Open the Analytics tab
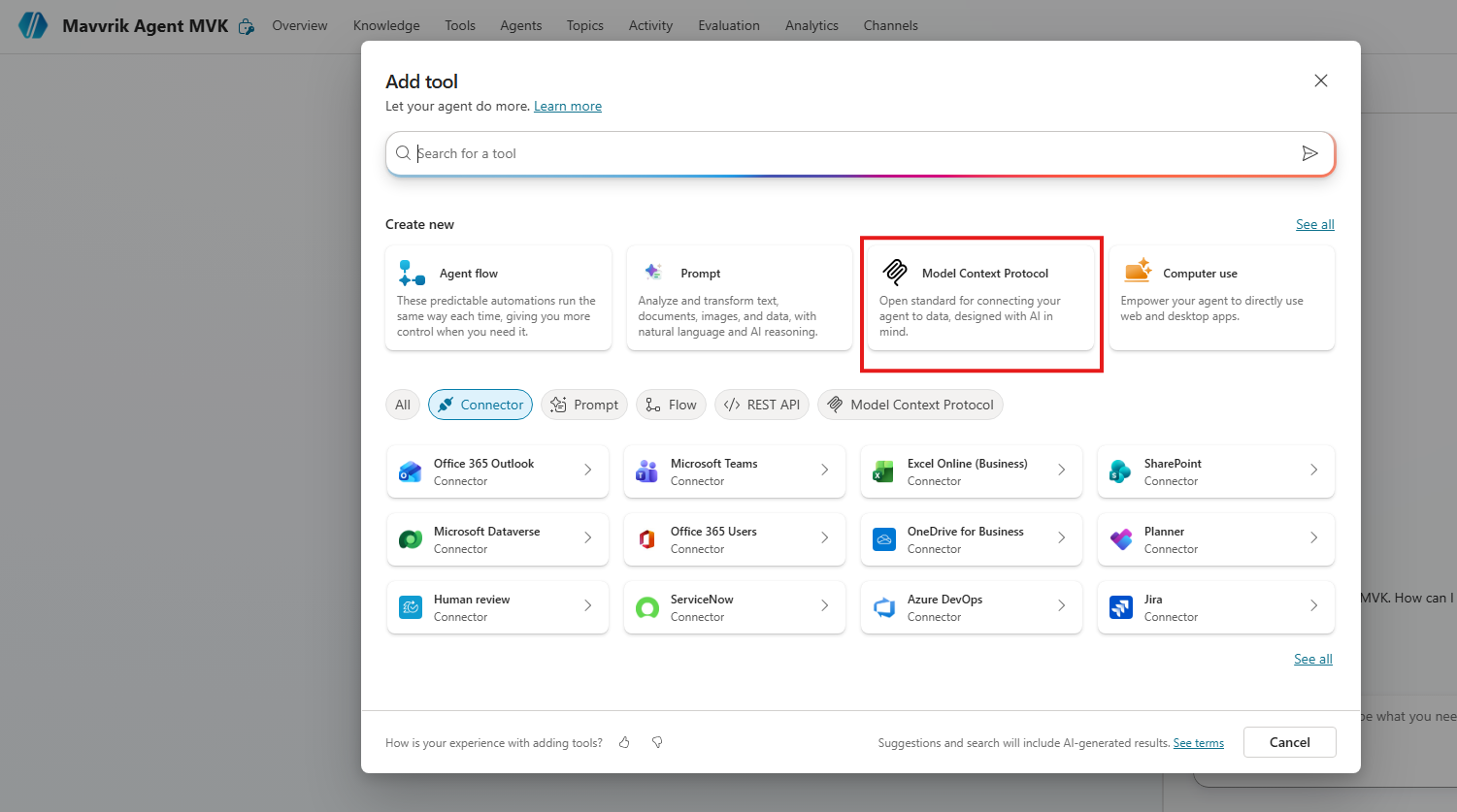 (x=811, y=25)
